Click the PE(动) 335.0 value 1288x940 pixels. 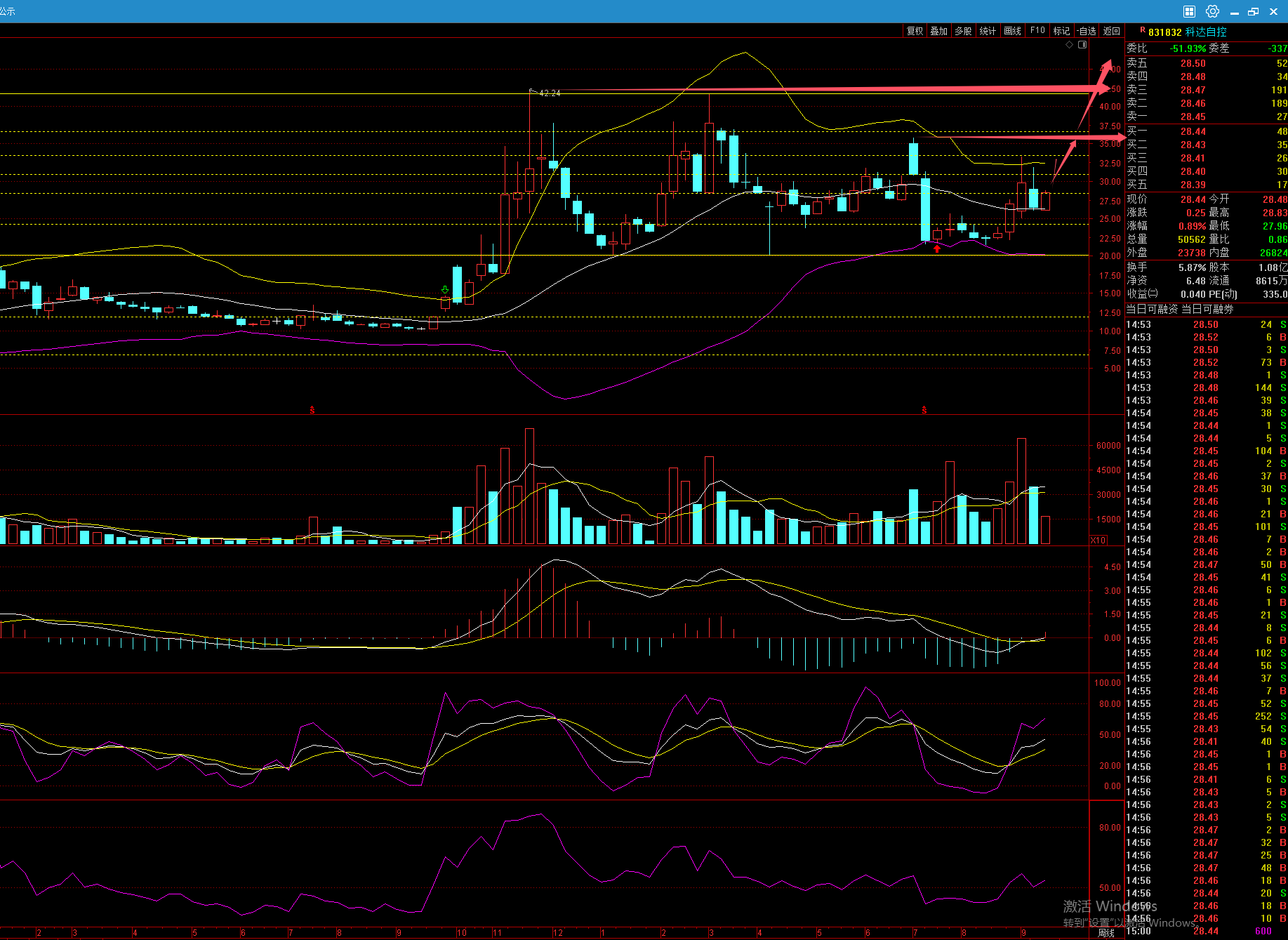pyautogui.click(x=1275, y=294)
